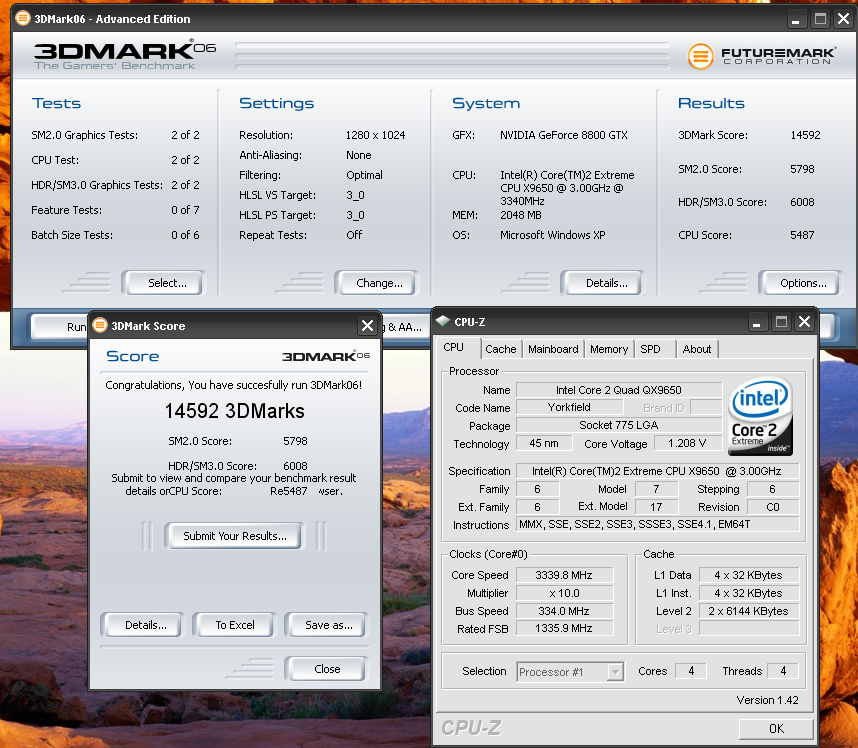Screen dimensions: 858x748
Task: Click the partially hidden Run button
Action: coord(60,327)
